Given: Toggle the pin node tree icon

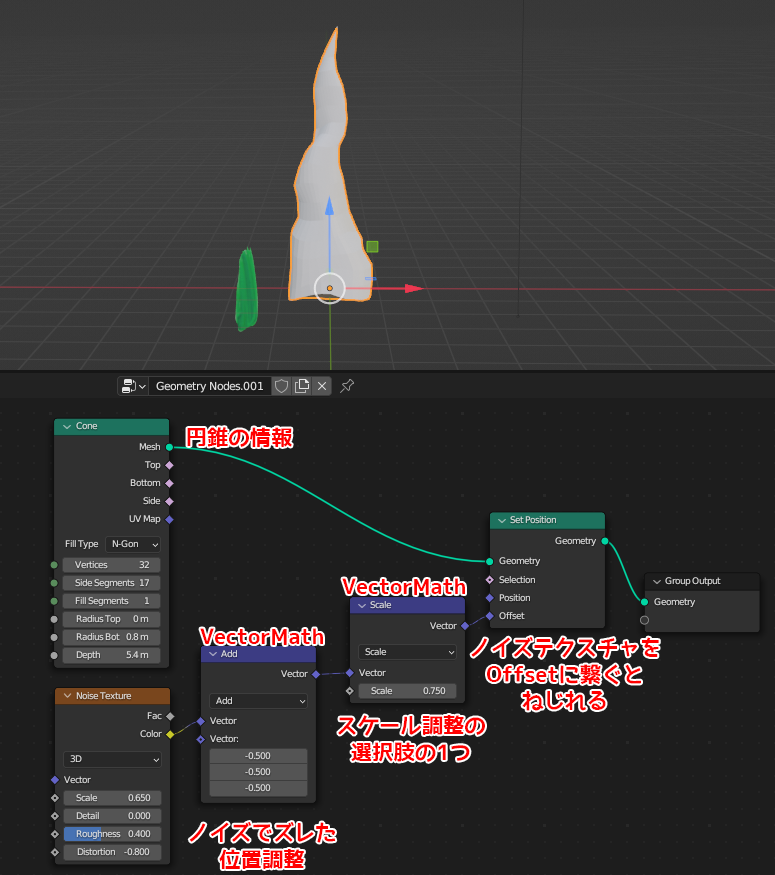Looking at the screenshot, I should click(x=347, y=386).
